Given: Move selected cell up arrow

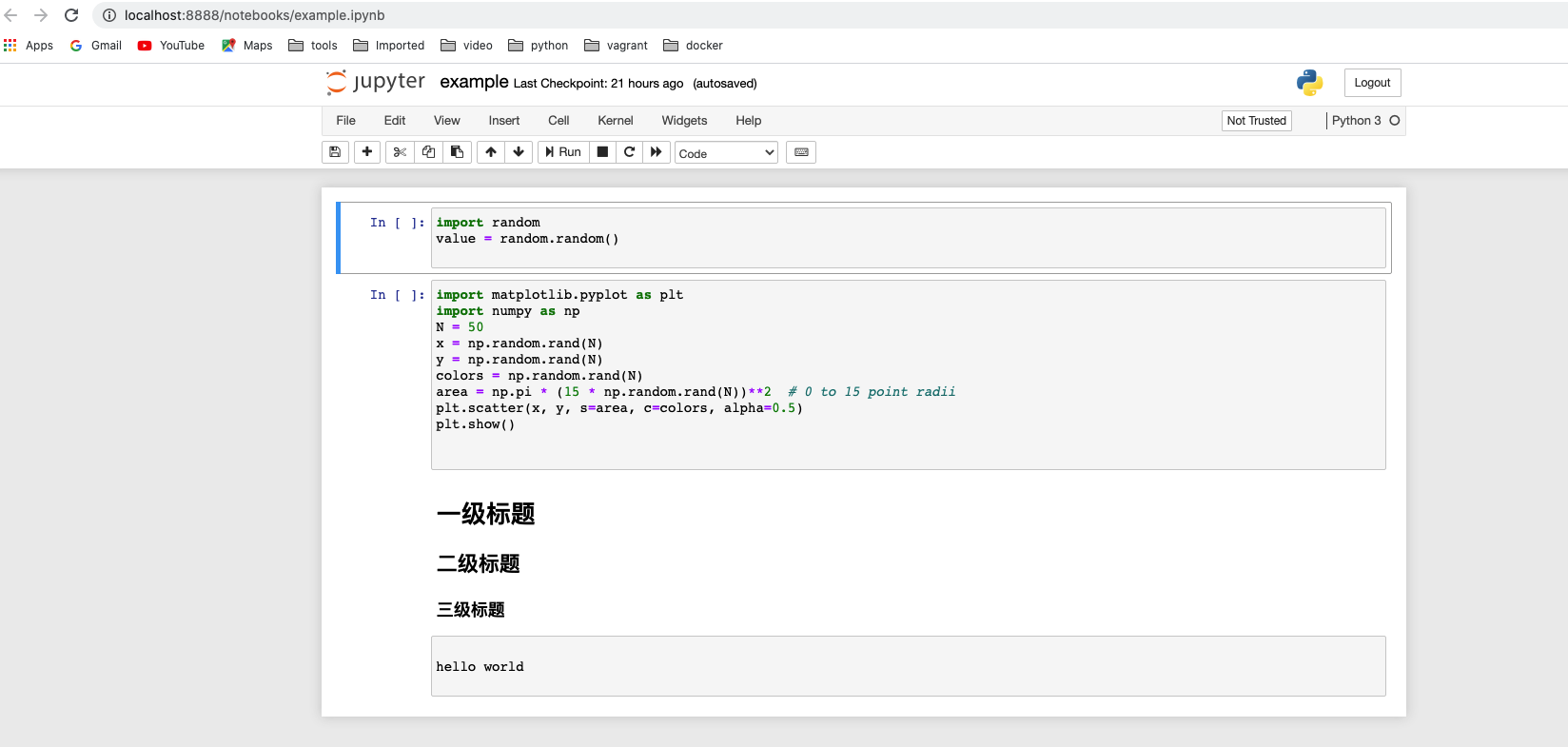Looking at the screenshot, I should [x=491, y=152].
